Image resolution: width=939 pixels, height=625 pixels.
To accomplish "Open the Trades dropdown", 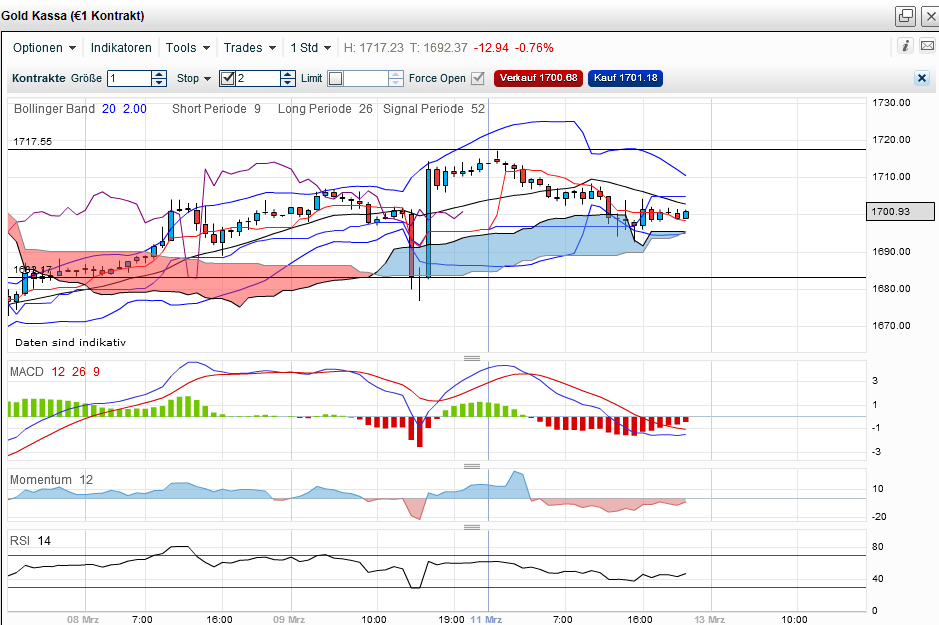I will 247,47.
